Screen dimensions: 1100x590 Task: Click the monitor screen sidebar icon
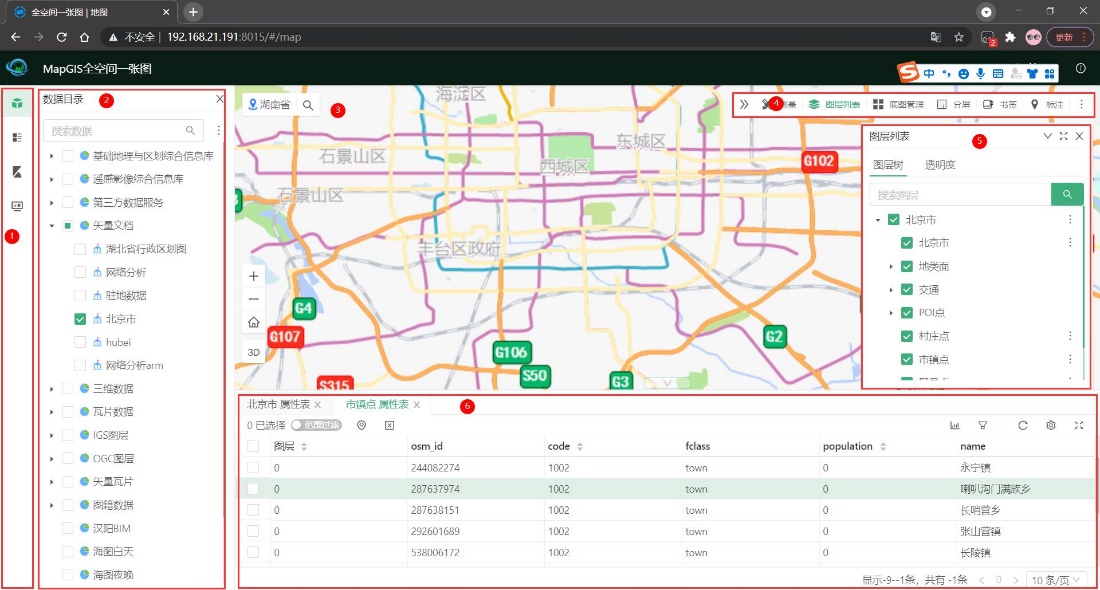(x=18, y=206)
